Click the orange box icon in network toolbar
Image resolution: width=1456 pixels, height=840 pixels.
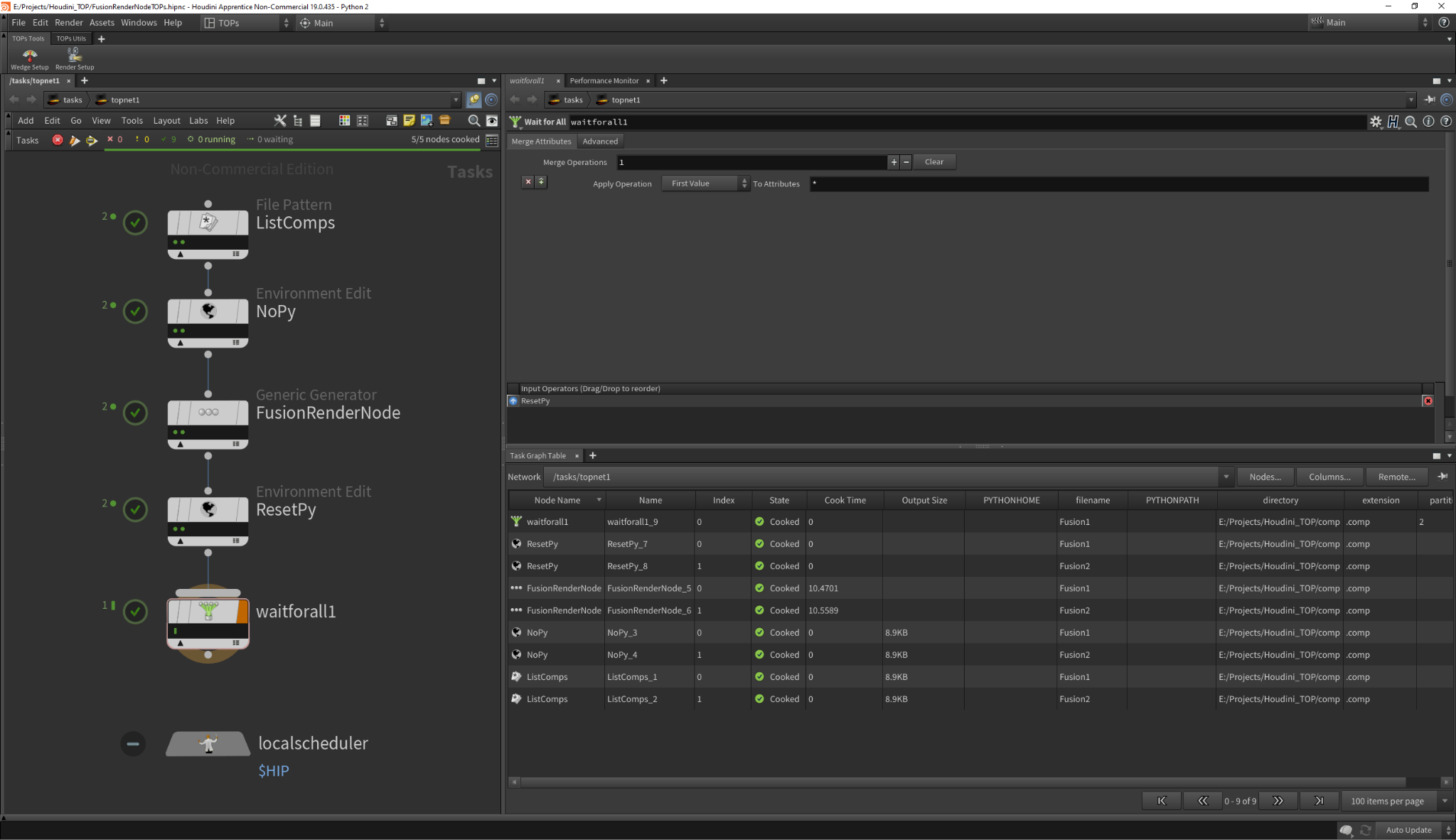point(445,120)
